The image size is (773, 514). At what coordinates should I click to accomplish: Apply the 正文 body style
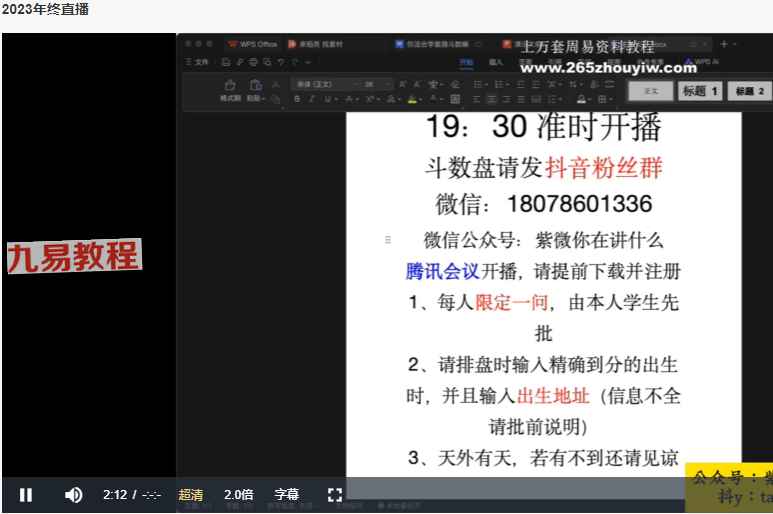[651, 91]
